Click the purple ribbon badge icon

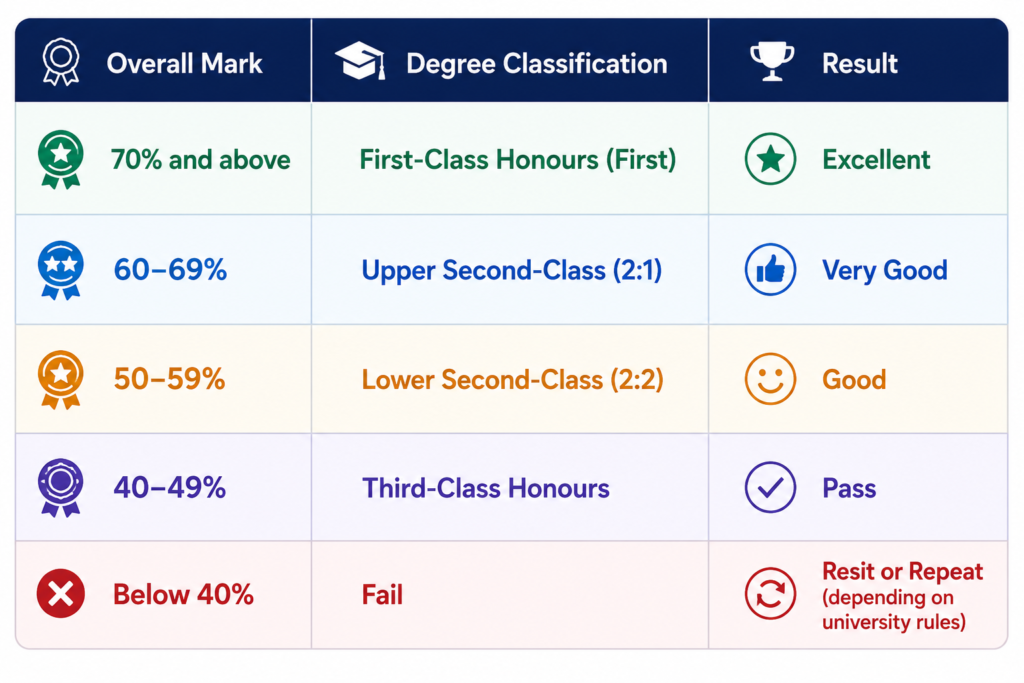coord(61,487)
